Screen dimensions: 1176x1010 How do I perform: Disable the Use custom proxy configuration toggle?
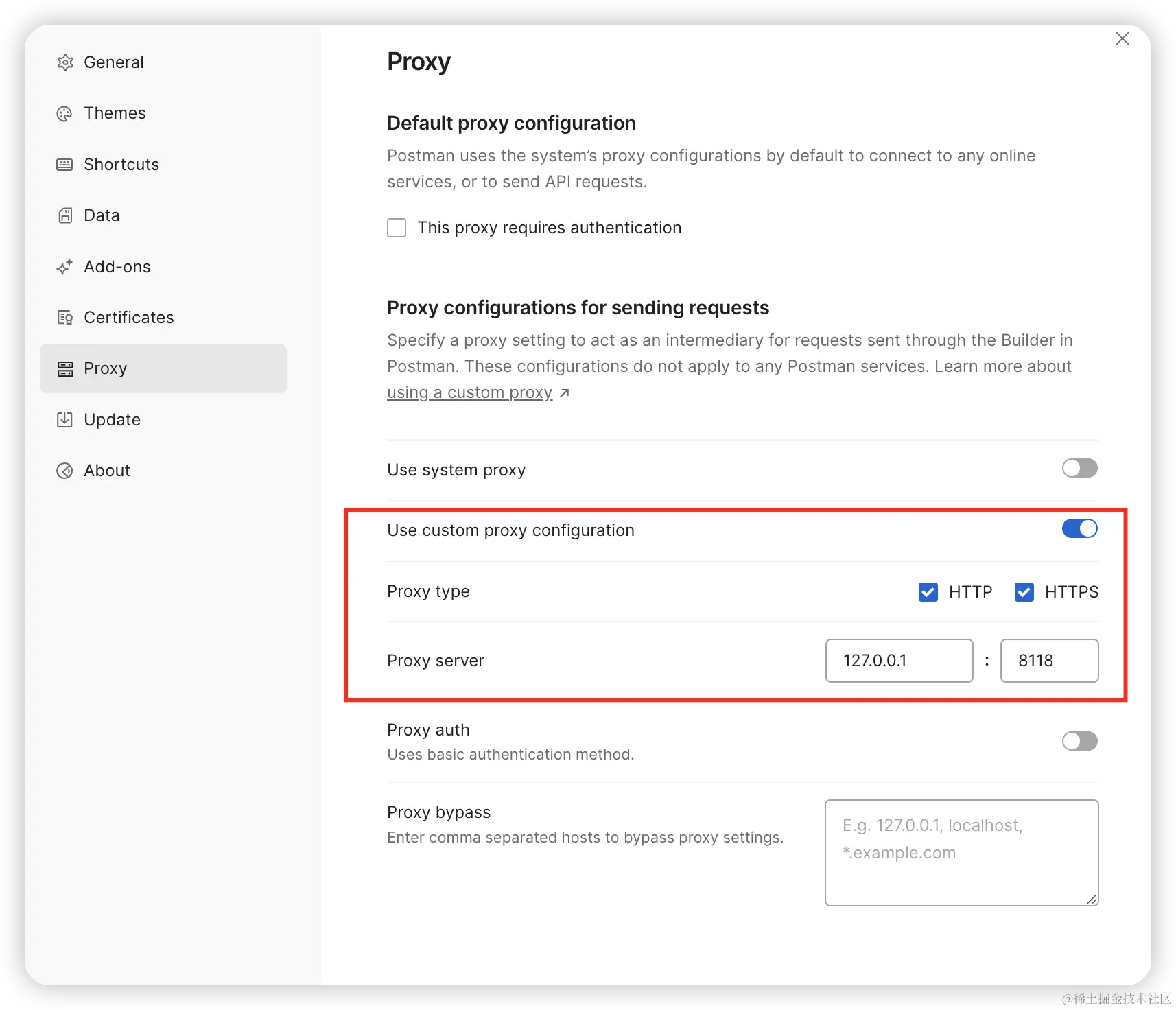(x=1079, y=529)
